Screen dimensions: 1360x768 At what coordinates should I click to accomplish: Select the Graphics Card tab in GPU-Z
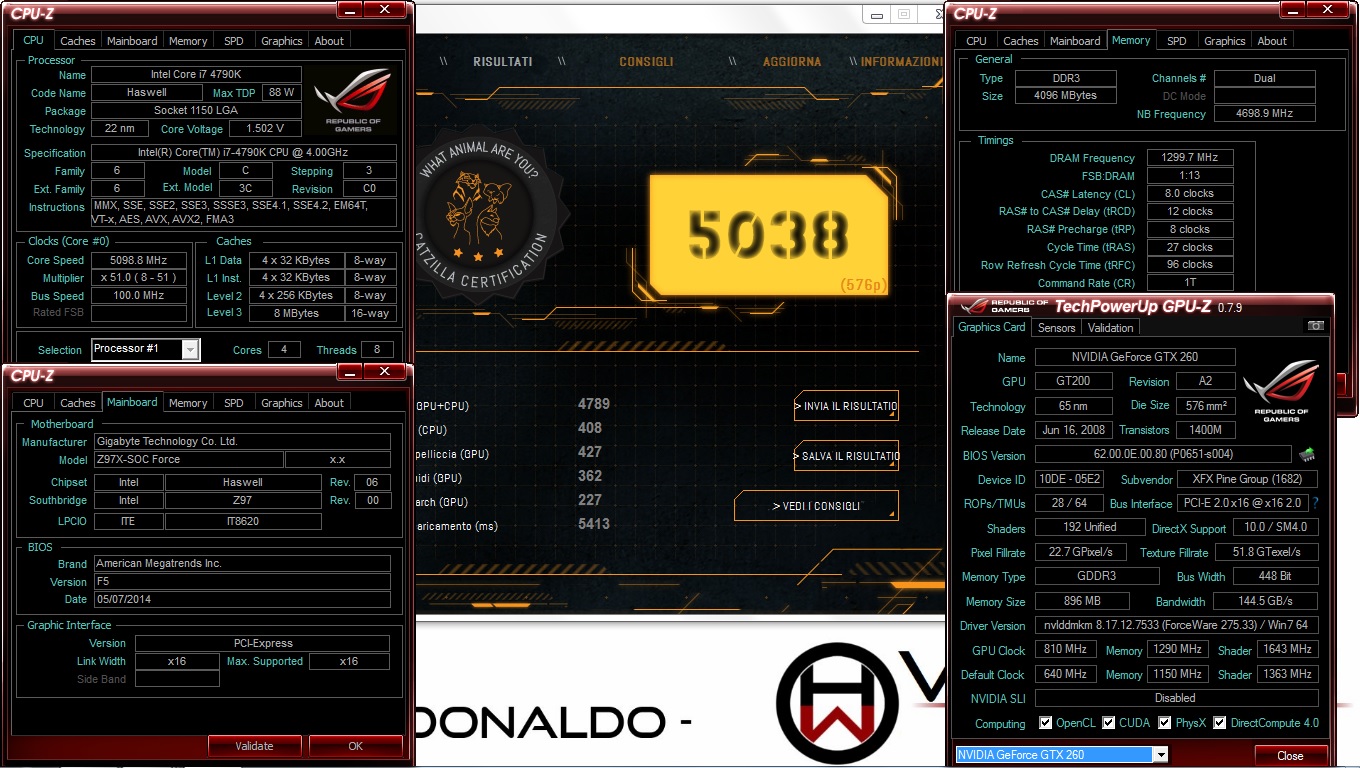click(992, 327)
